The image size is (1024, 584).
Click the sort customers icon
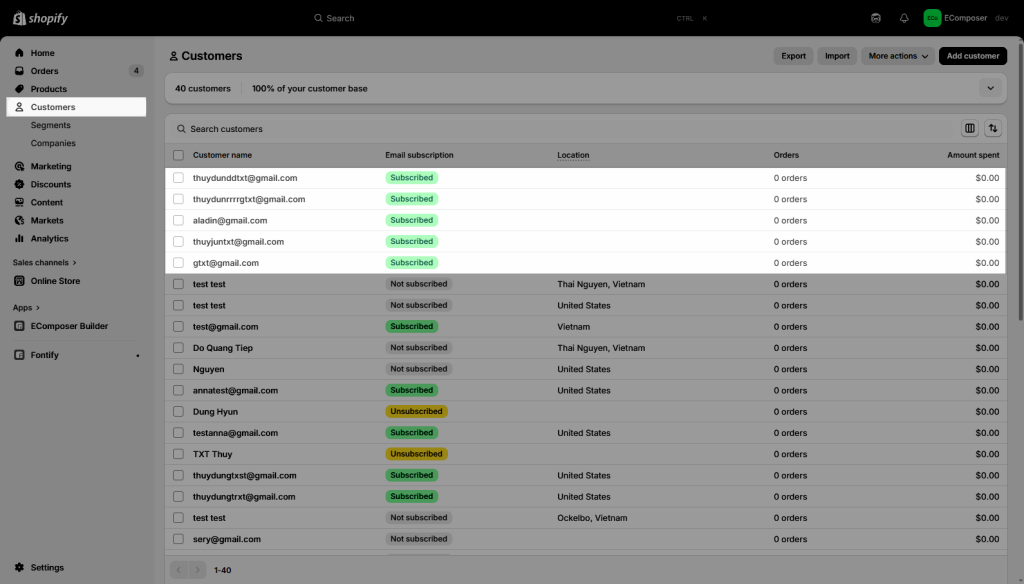click(x=992, y=129)
